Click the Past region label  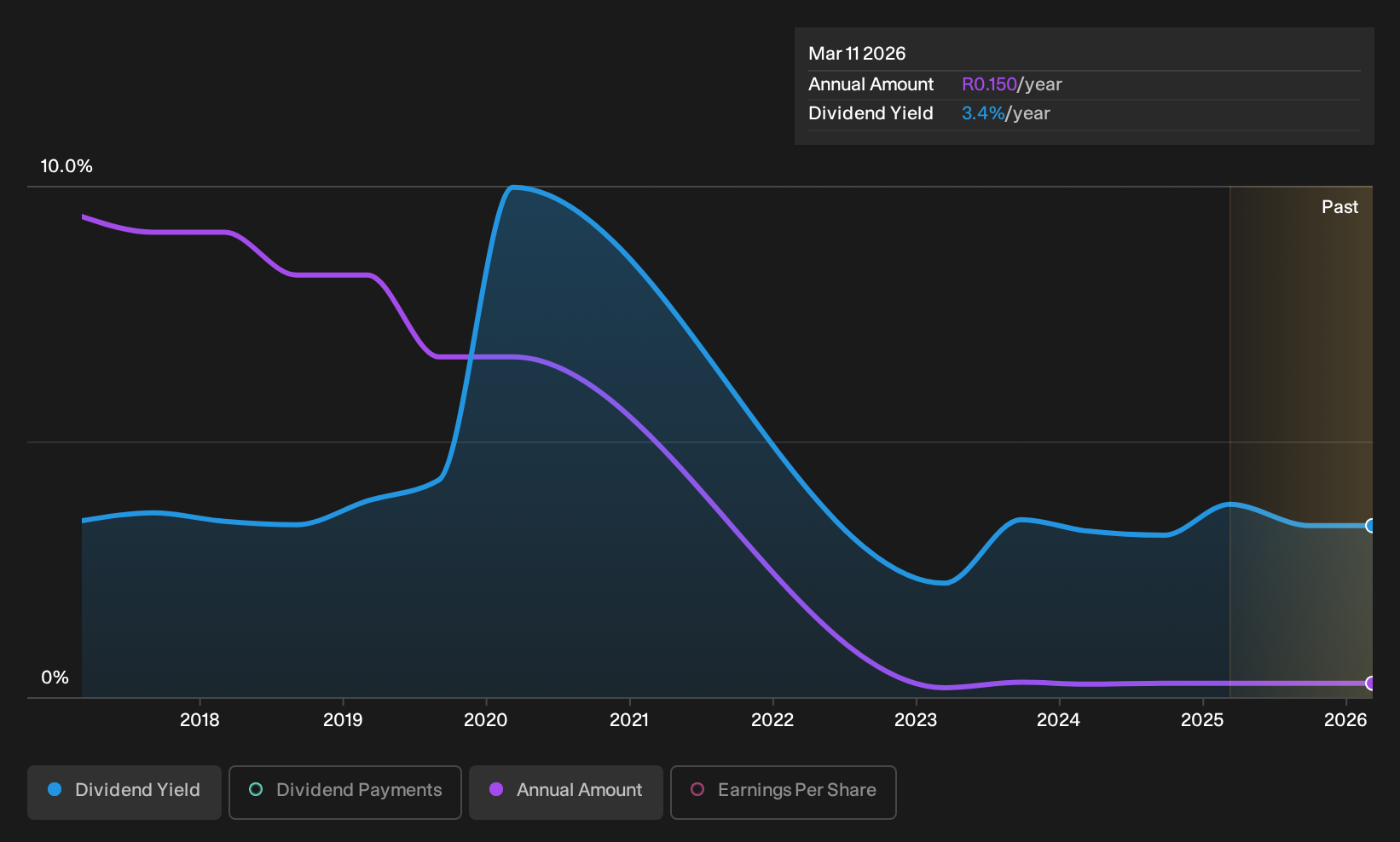point(1340,207)
